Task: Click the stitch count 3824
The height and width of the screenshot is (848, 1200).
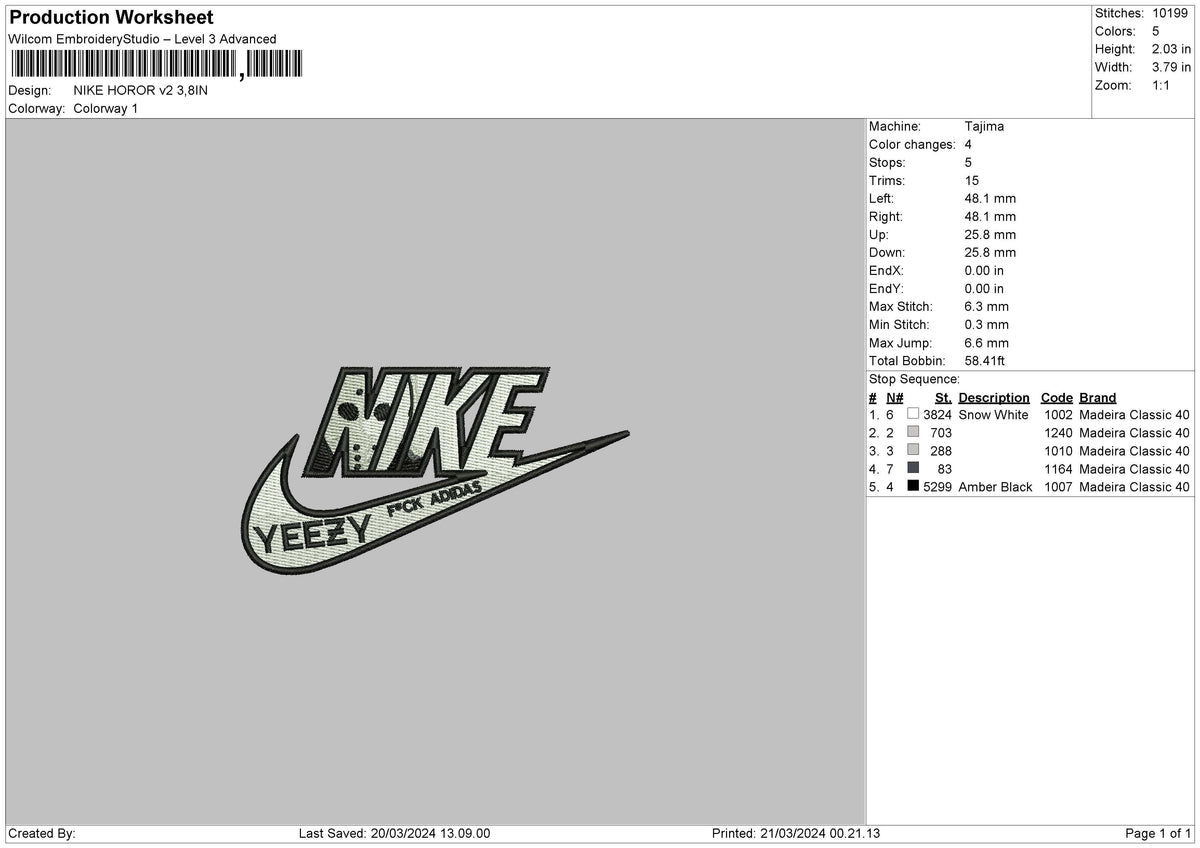Action: (x=937, y=414)
